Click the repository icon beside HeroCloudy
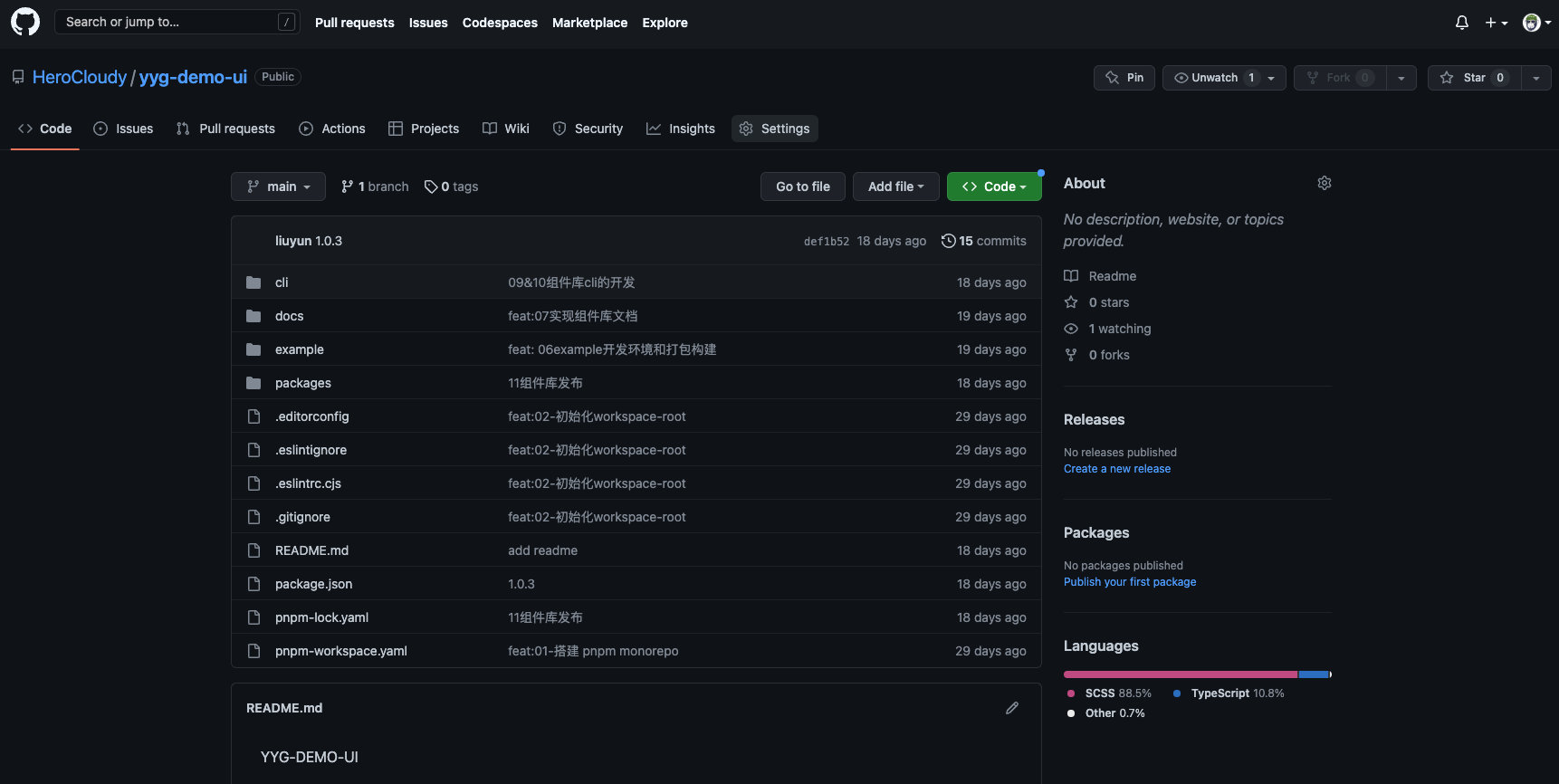Image resolution: width=1559 pixels, height=784 pixels. [18, 77]
